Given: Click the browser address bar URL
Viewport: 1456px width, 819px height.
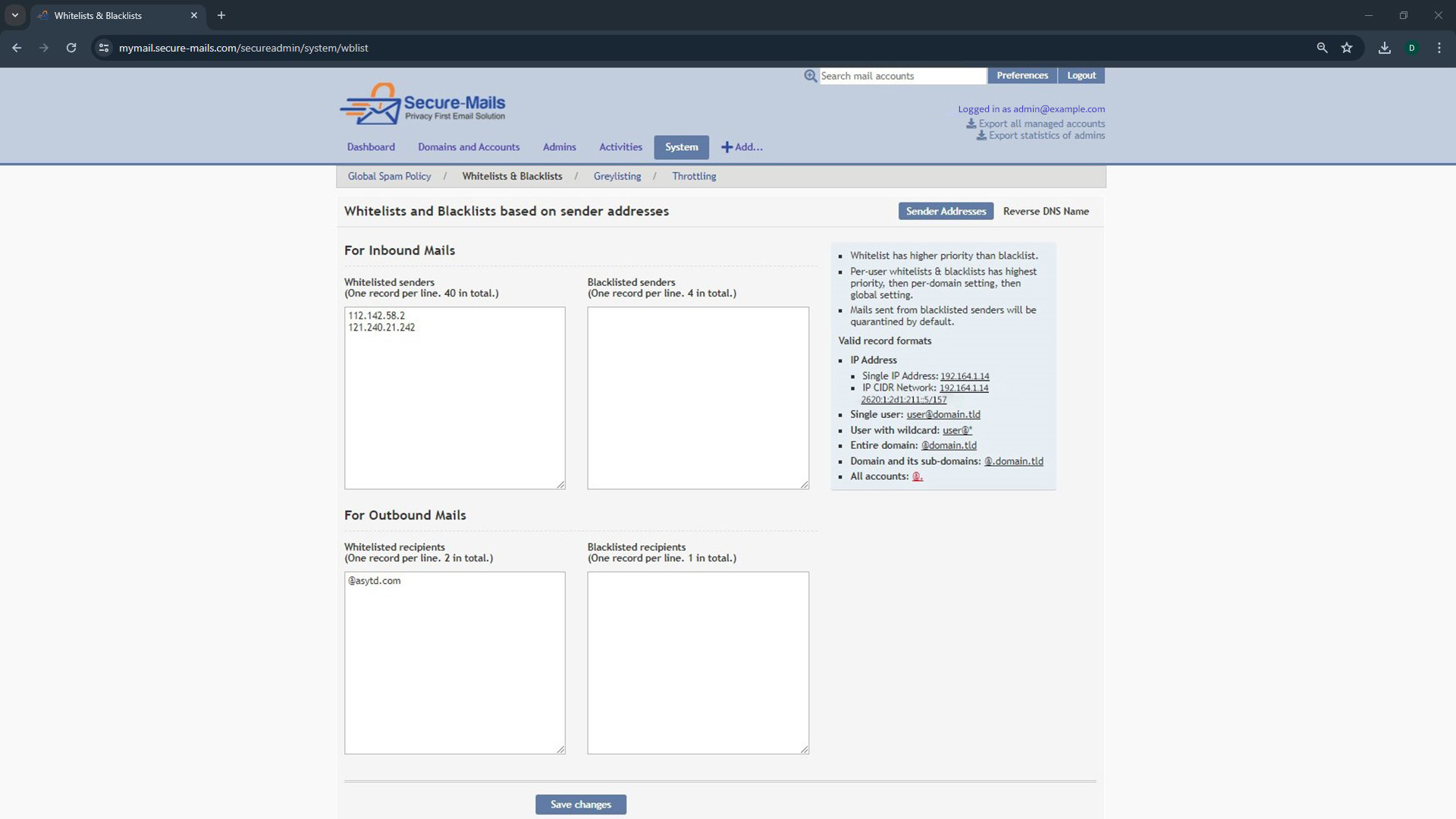Looking at the screenshot, I should [x=243, y=48].
